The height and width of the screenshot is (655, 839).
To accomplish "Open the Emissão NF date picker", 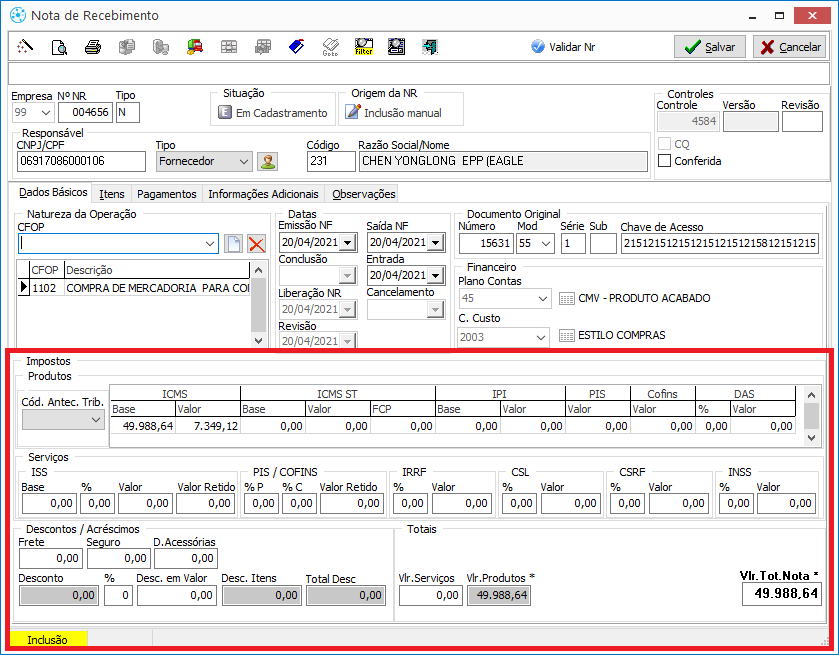I will tap(348, 243).
